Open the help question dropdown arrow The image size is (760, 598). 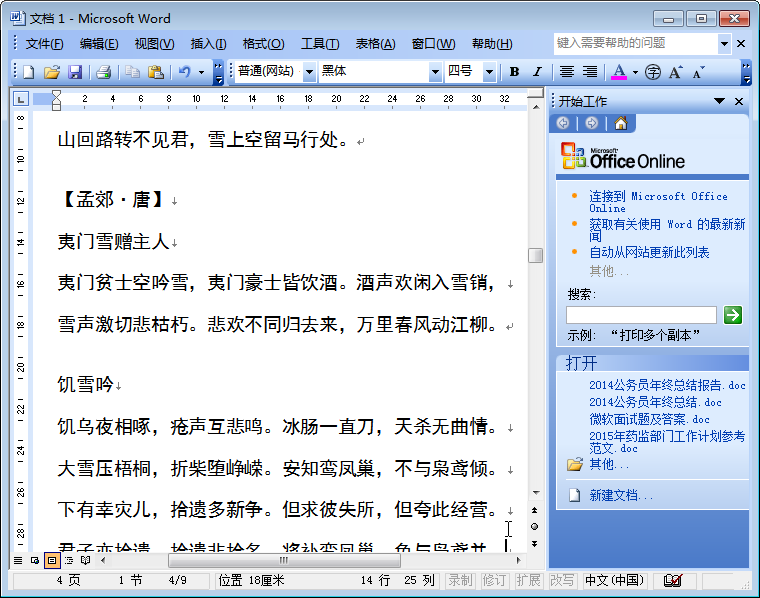[724, 44]
